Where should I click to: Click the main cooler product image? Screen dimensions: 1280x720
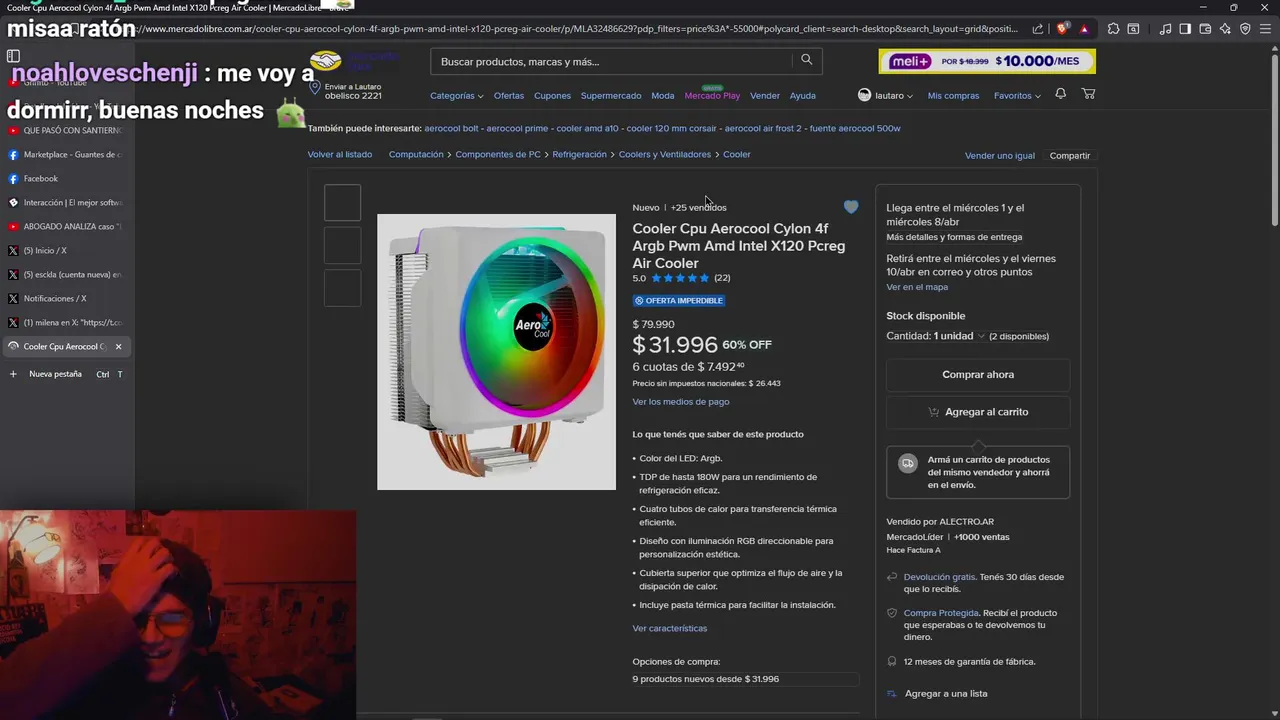tap(496, 352)
